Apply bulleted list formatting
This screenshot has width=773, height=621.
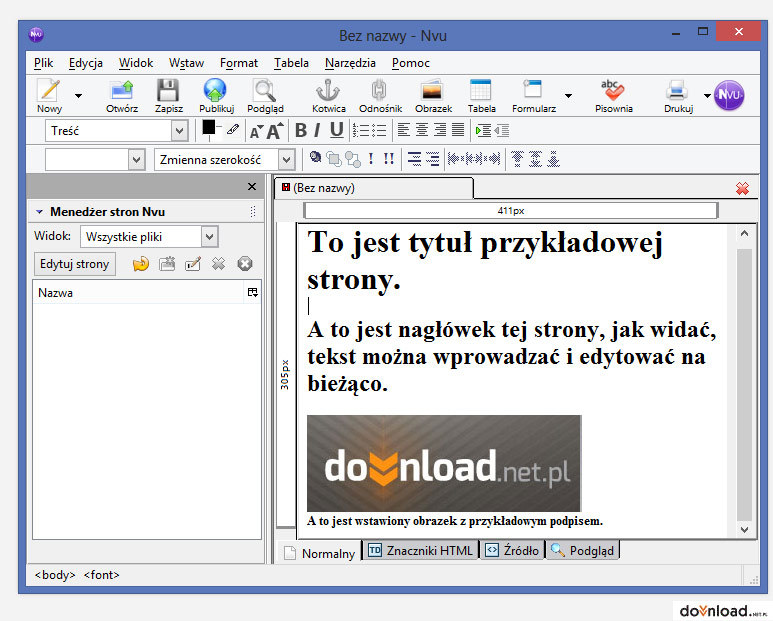(379, 130)
